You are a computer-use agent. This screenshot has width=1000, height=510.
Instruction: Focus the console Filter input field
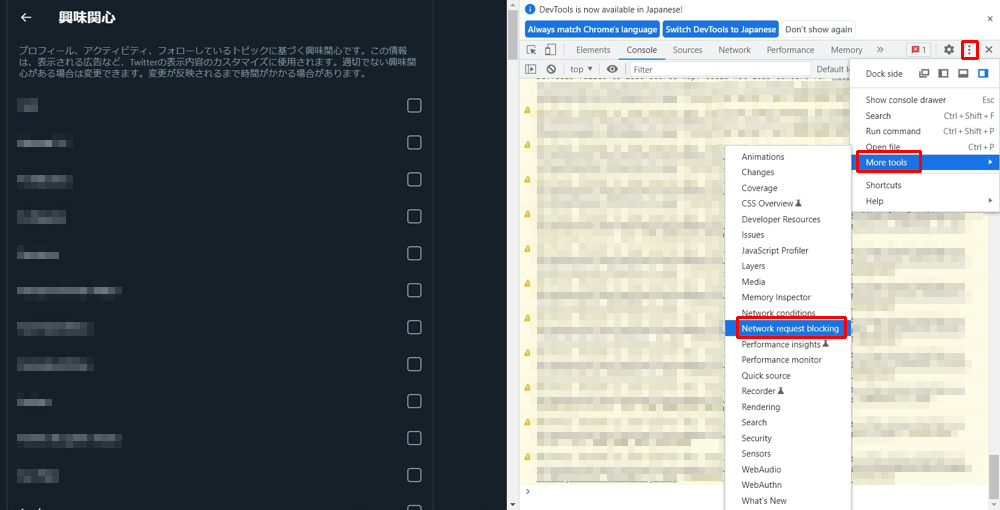tap(719, 69)
